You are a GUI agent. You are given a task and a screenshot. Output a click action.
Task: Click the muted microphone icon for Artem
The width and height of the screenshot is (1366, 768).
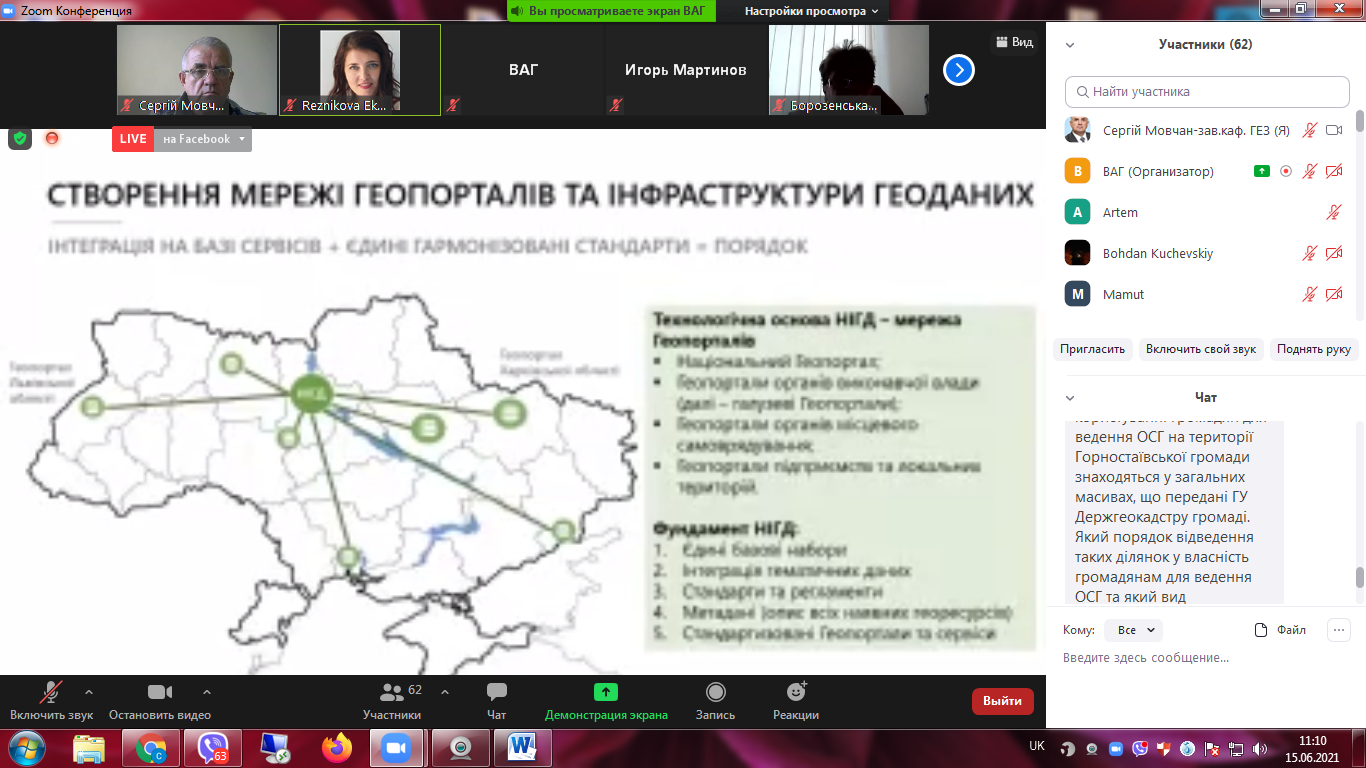pos(1334,212)
